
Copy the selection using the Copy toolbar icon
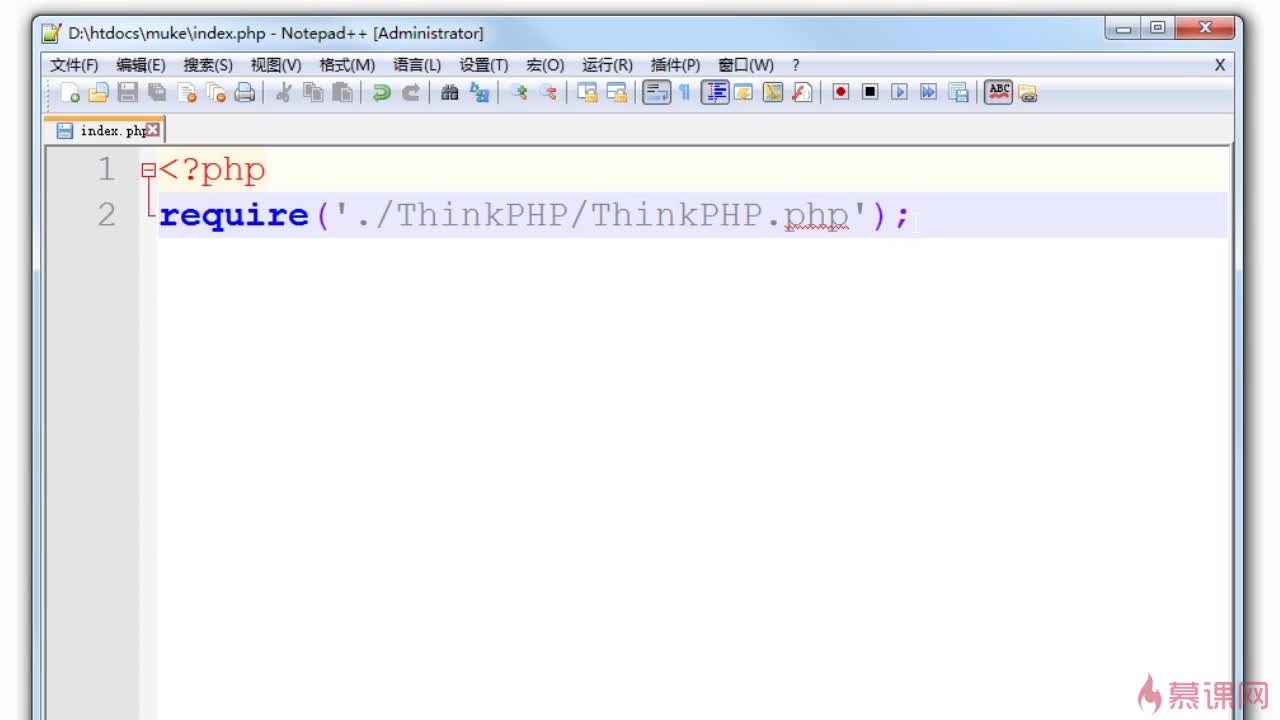[314, 93]
